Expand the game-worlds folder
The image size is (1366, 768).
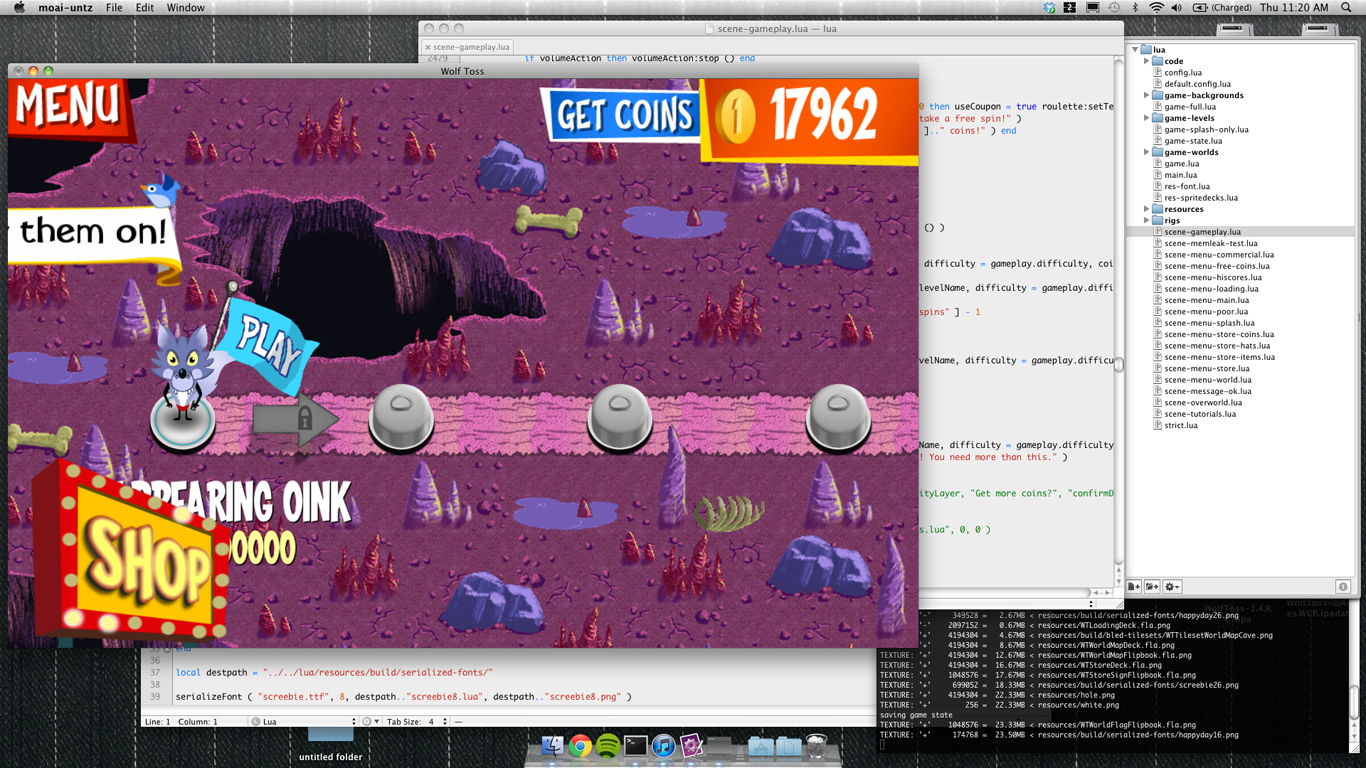(1146, 152)
